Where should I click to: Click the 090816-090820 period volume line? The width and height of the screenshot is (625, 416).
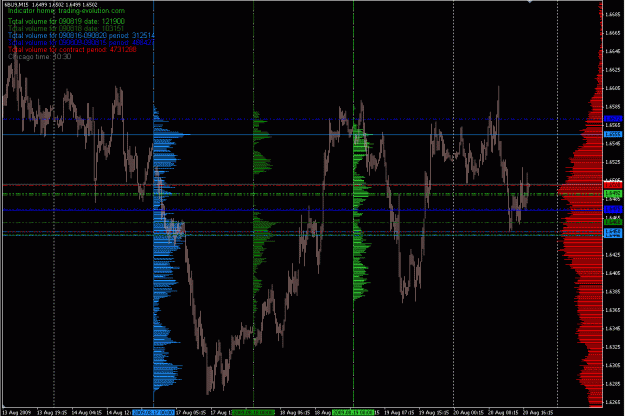click(x=81, y=35)
